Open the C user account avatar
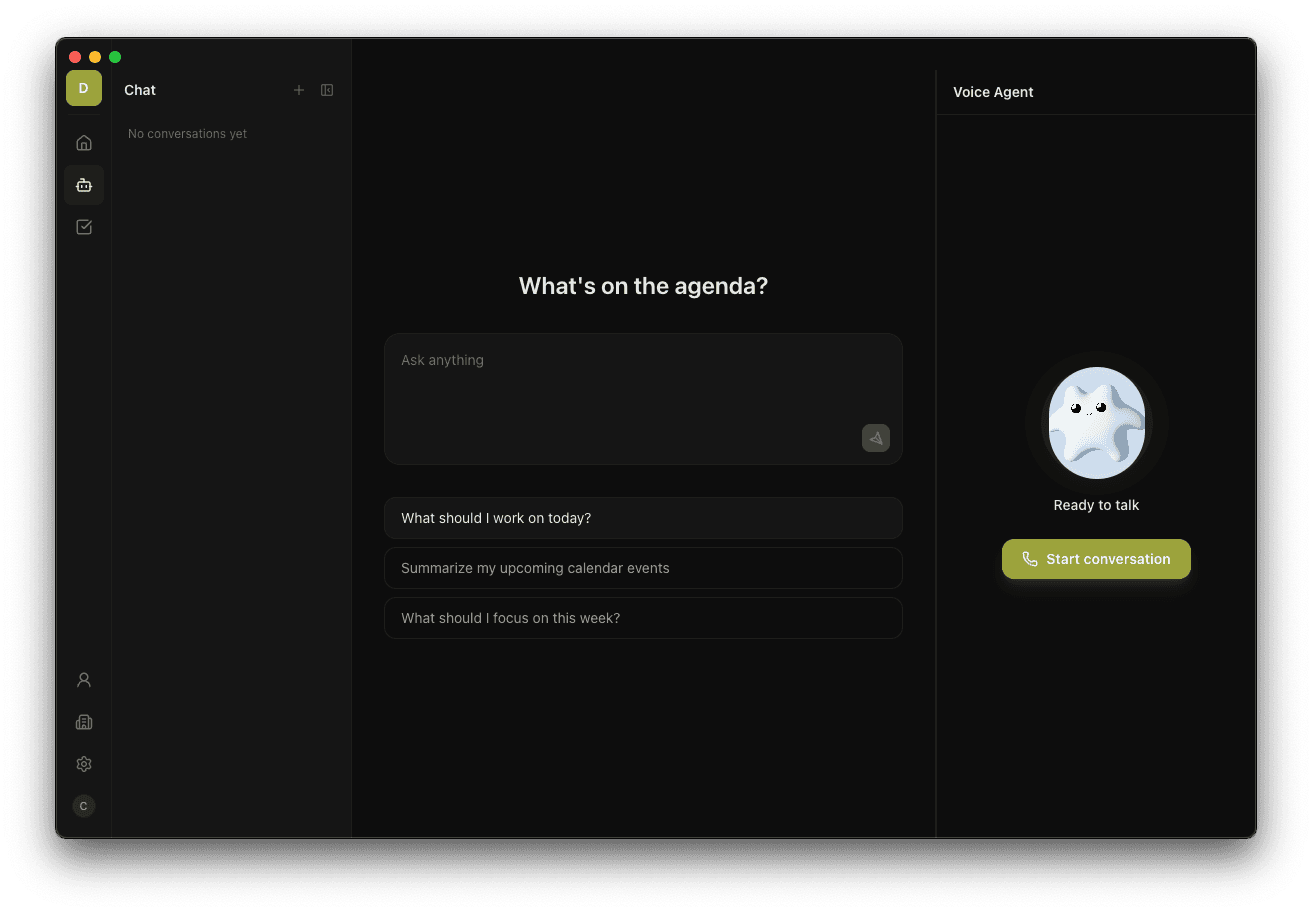 coord(84,805)
